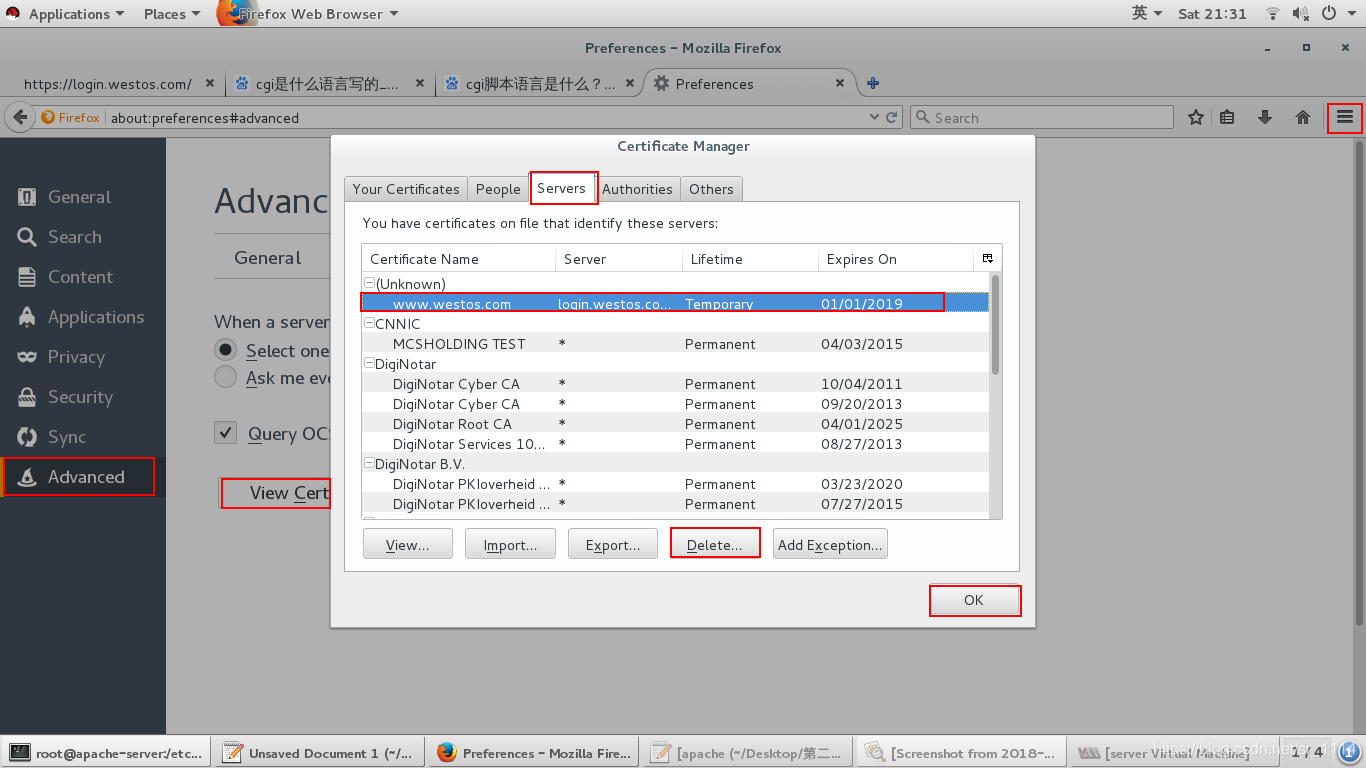Switch to the Others tab

pyautogui.click(x=711, y=189)
